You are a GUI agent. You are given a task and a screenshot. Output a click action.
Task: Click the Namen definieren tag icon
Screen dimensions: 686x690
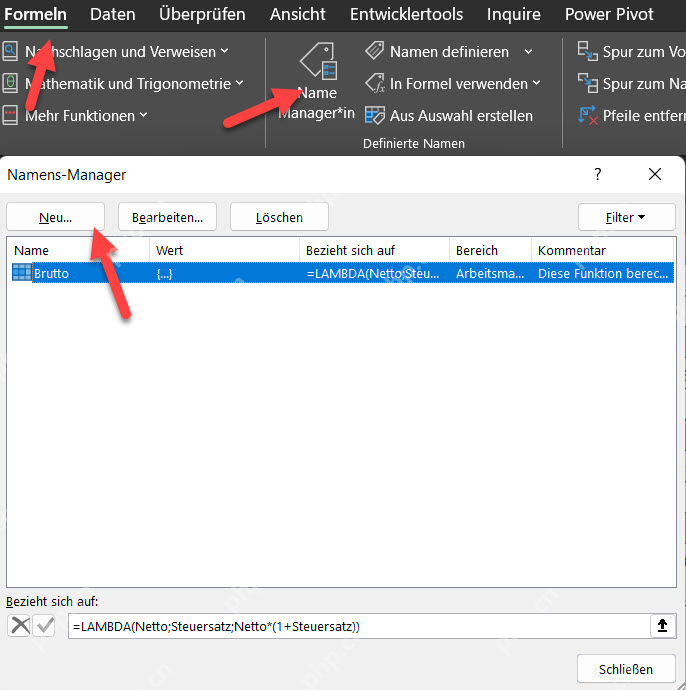coord(374,51)
